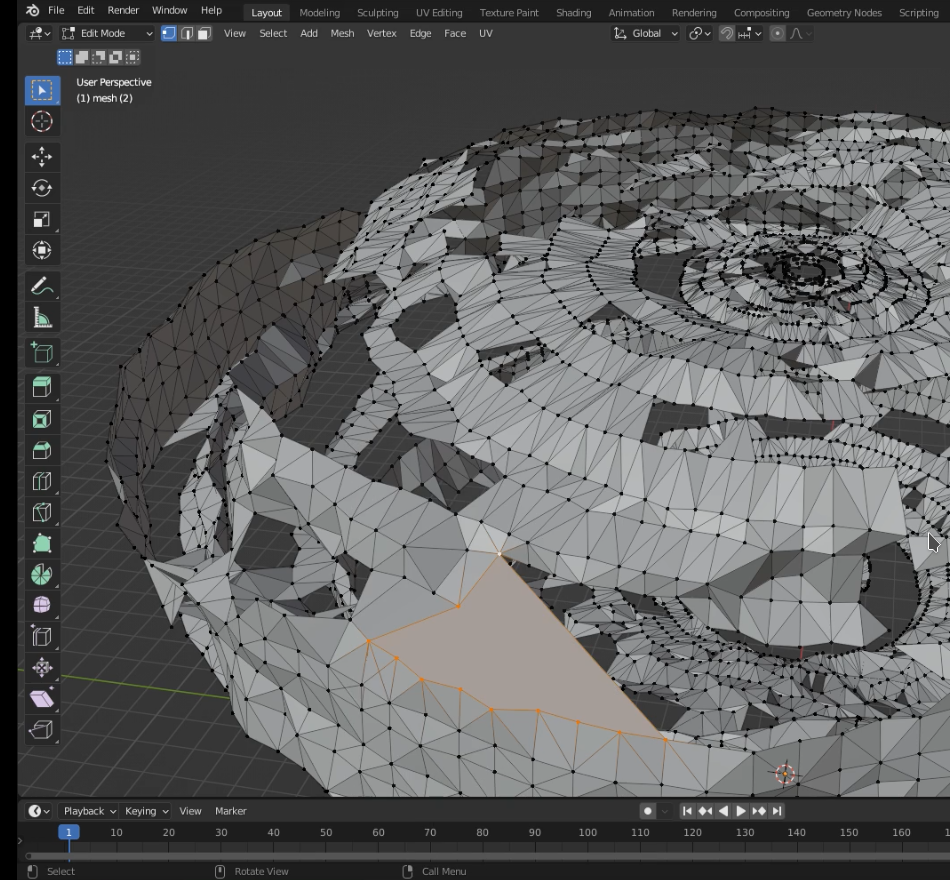Pick the Measure ruler tool
Viewport: 950px width, 880px height.
pyautogui.click(x=42, y=318)
